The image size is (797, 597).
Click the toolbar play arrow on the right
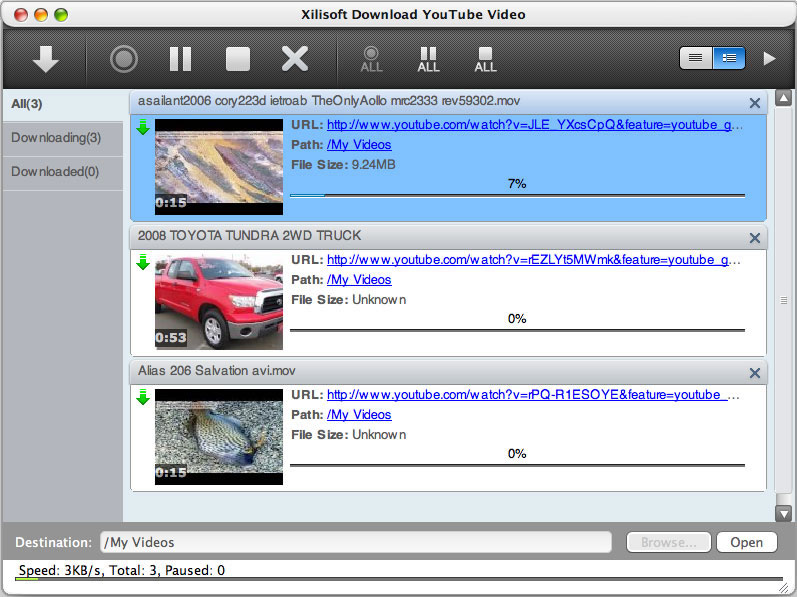[x=770, y=58]
